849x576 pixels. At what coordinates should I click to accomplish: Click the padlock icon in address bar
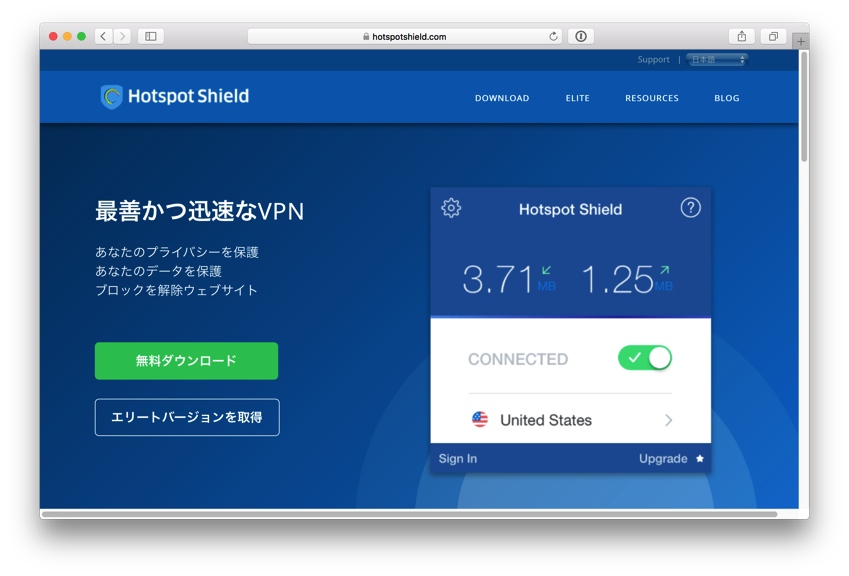(366, 36)
